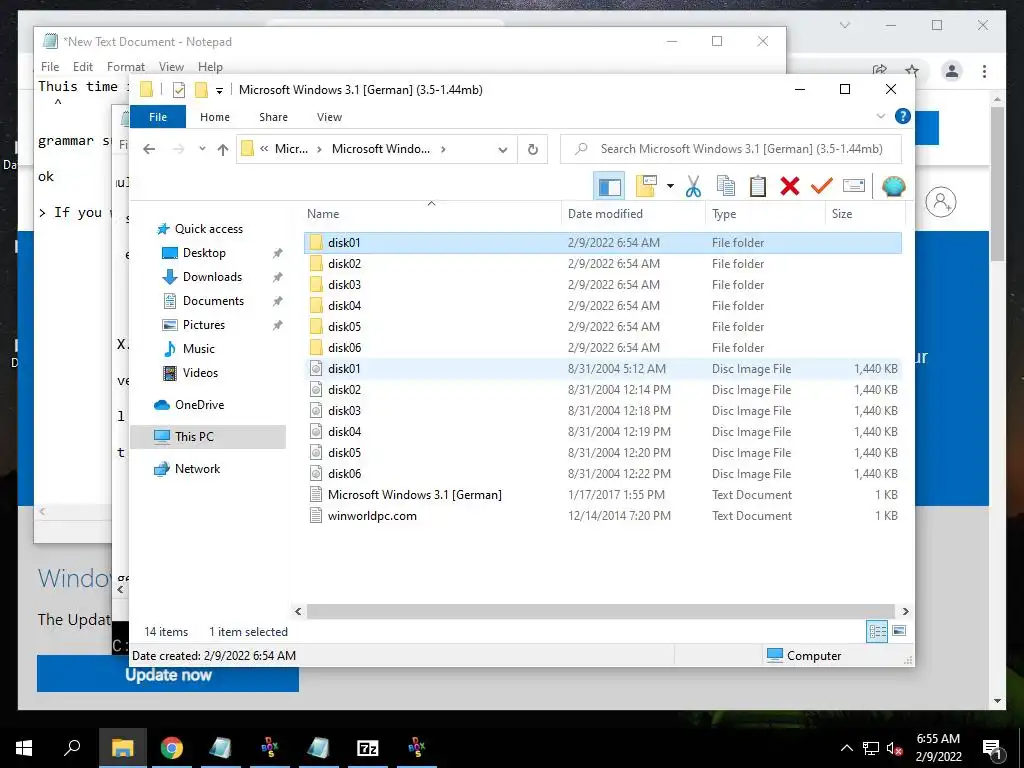Viewport: 1024px width, 768px height.
Task: Go back with the Back arrow
Action: click(149, 149)
